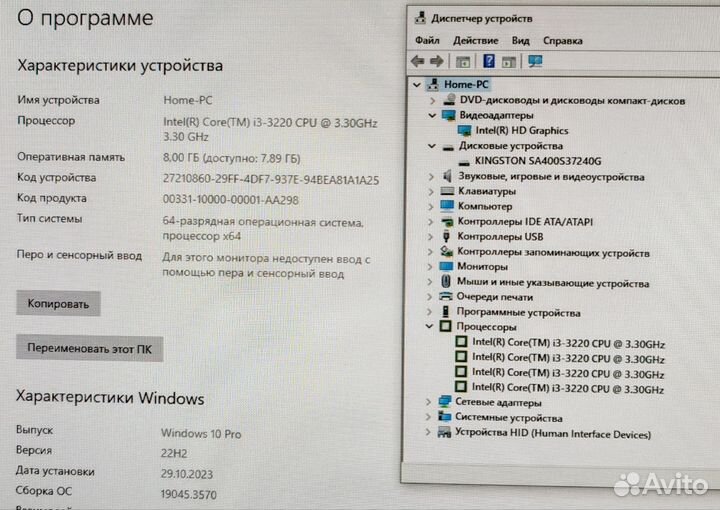Expand the Контроллеры IDE ATA/ATAPI node

(430, 222)
